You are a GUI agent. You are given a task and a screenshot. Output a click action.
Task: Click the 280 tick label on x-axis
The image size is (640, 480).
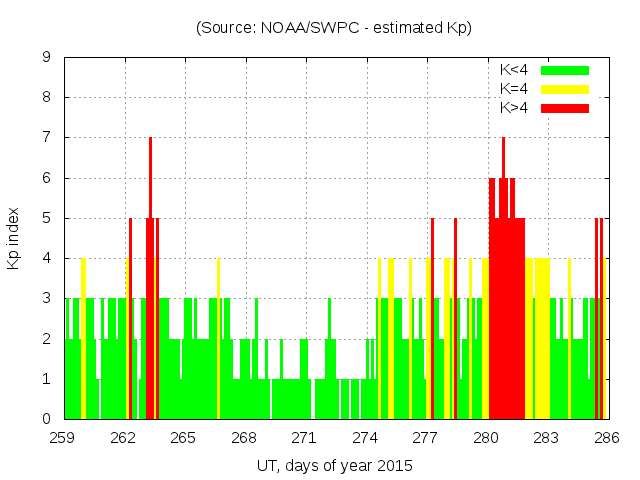coord(487,438)
